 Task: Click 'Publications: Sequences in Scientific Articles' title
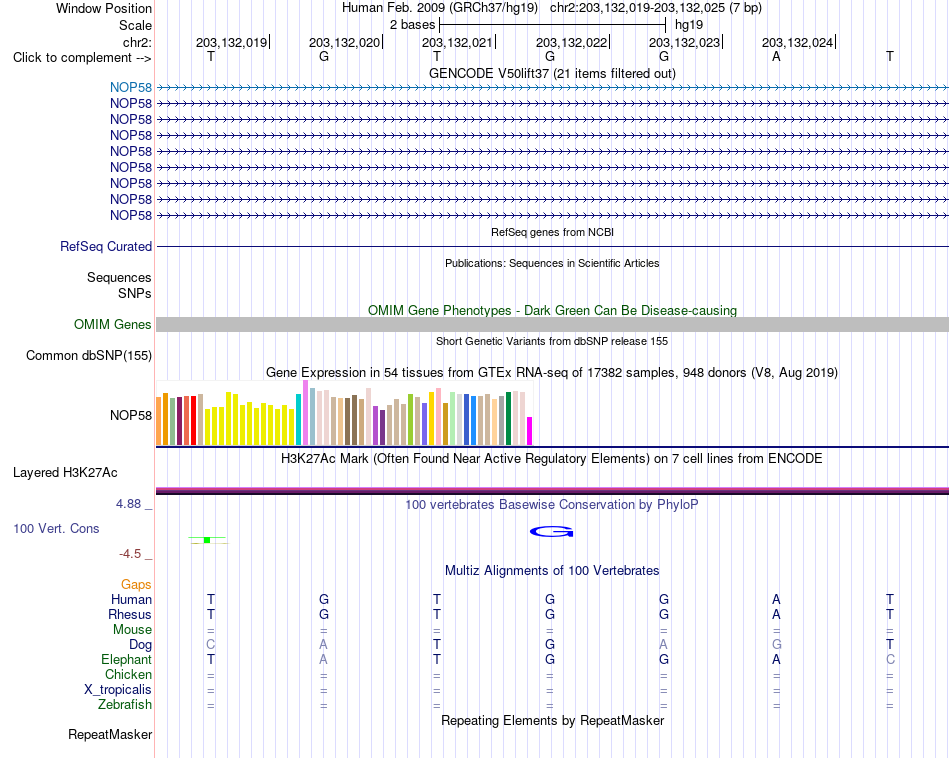[552, 263]
